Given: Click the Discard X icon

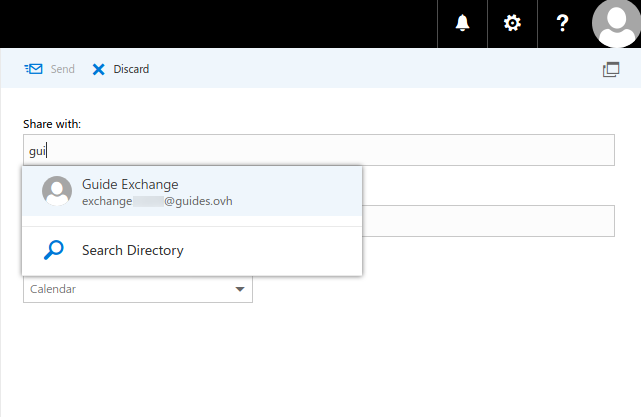Looking at the screenshot, I should [98, 69].
